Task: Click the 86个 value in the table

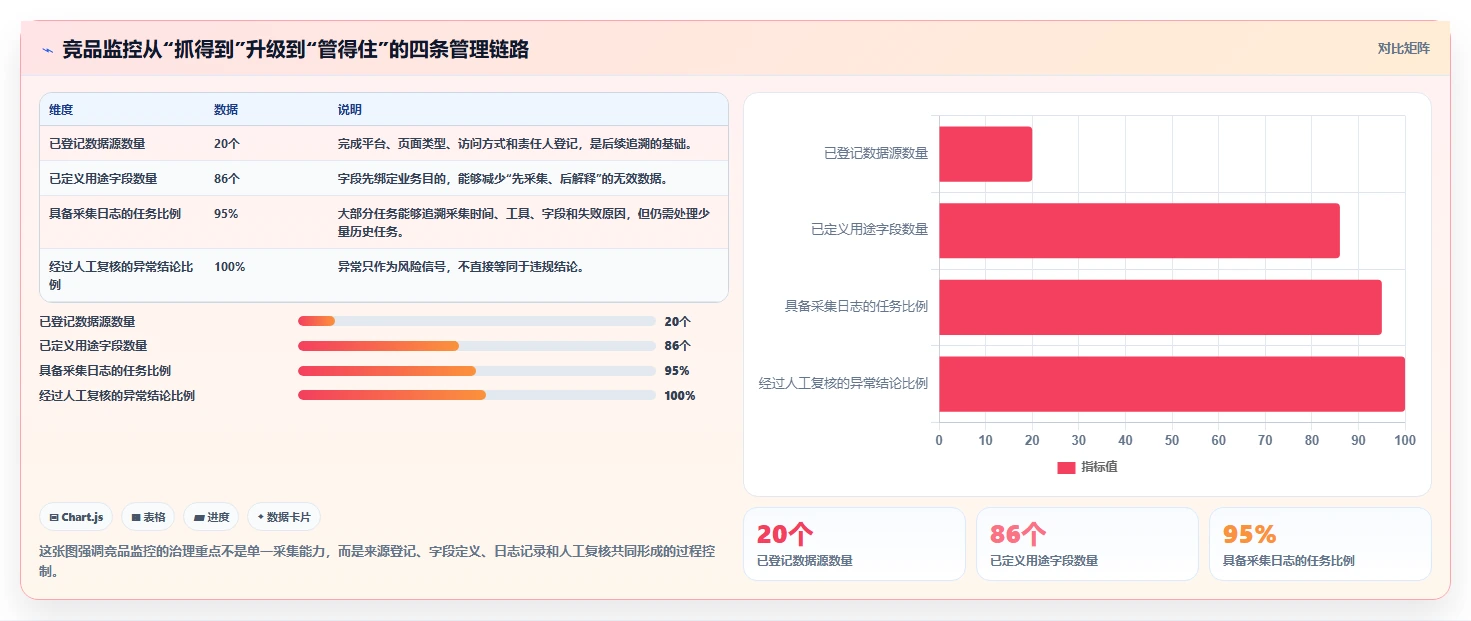Action: tap(227, 179)
